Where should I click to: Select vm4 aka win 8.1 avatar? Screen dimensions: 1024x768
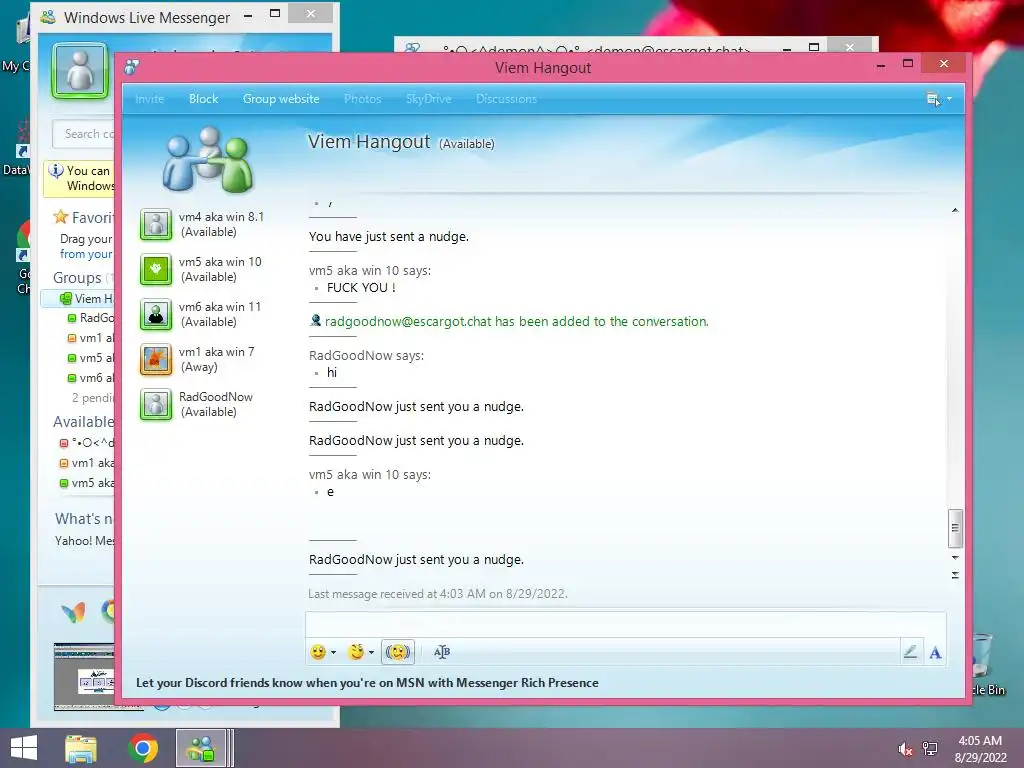tap(156, 225)
